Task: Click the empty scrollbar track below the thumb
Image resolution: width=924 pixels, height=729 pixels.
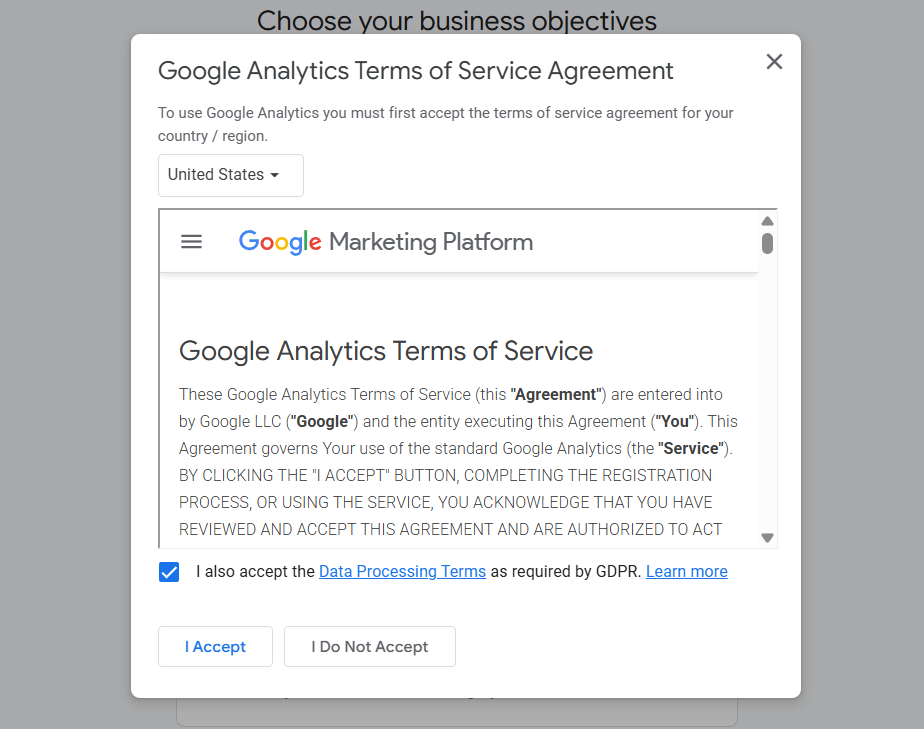Action: (767, 400)
